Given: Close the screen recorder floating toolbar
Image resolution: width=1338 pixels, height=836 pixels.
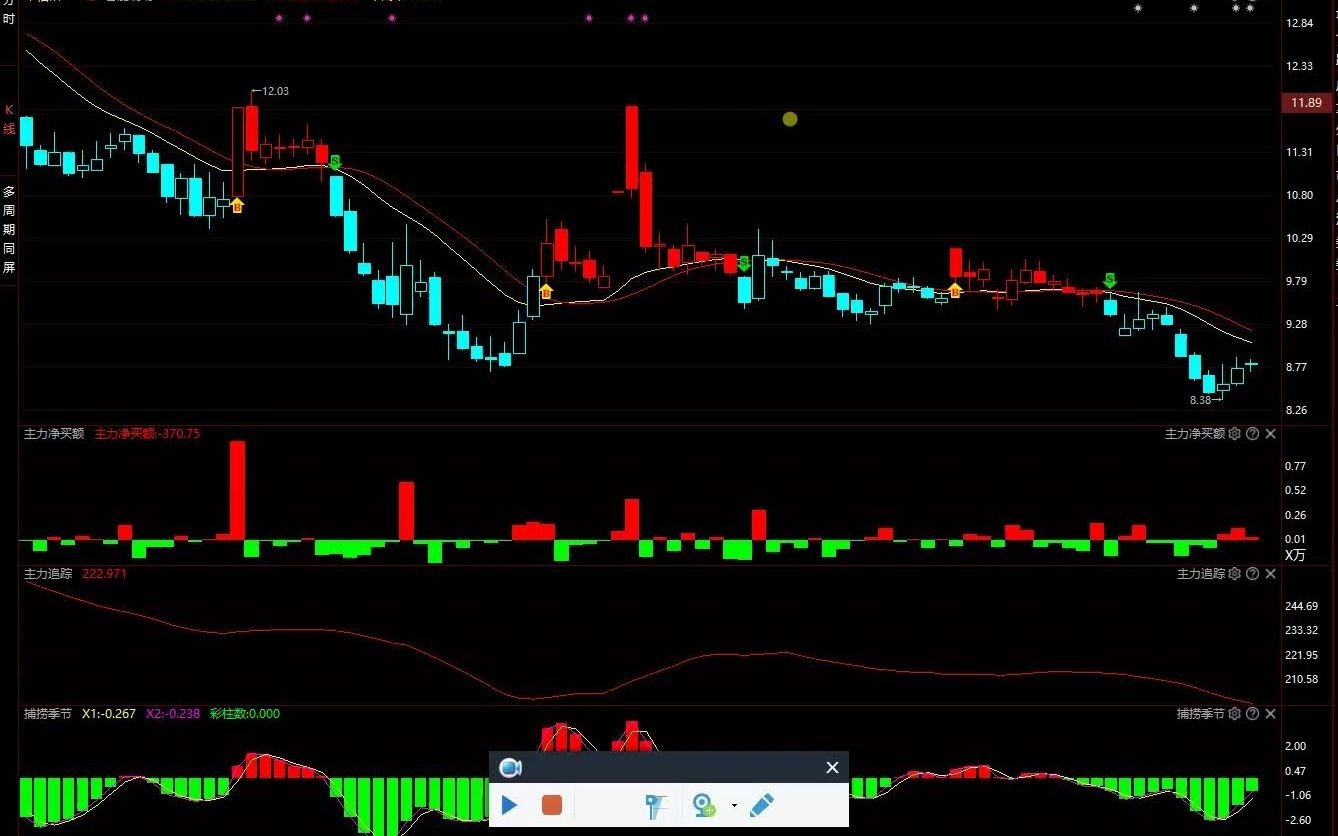Looking at the screenshot, I should (832, 767).
